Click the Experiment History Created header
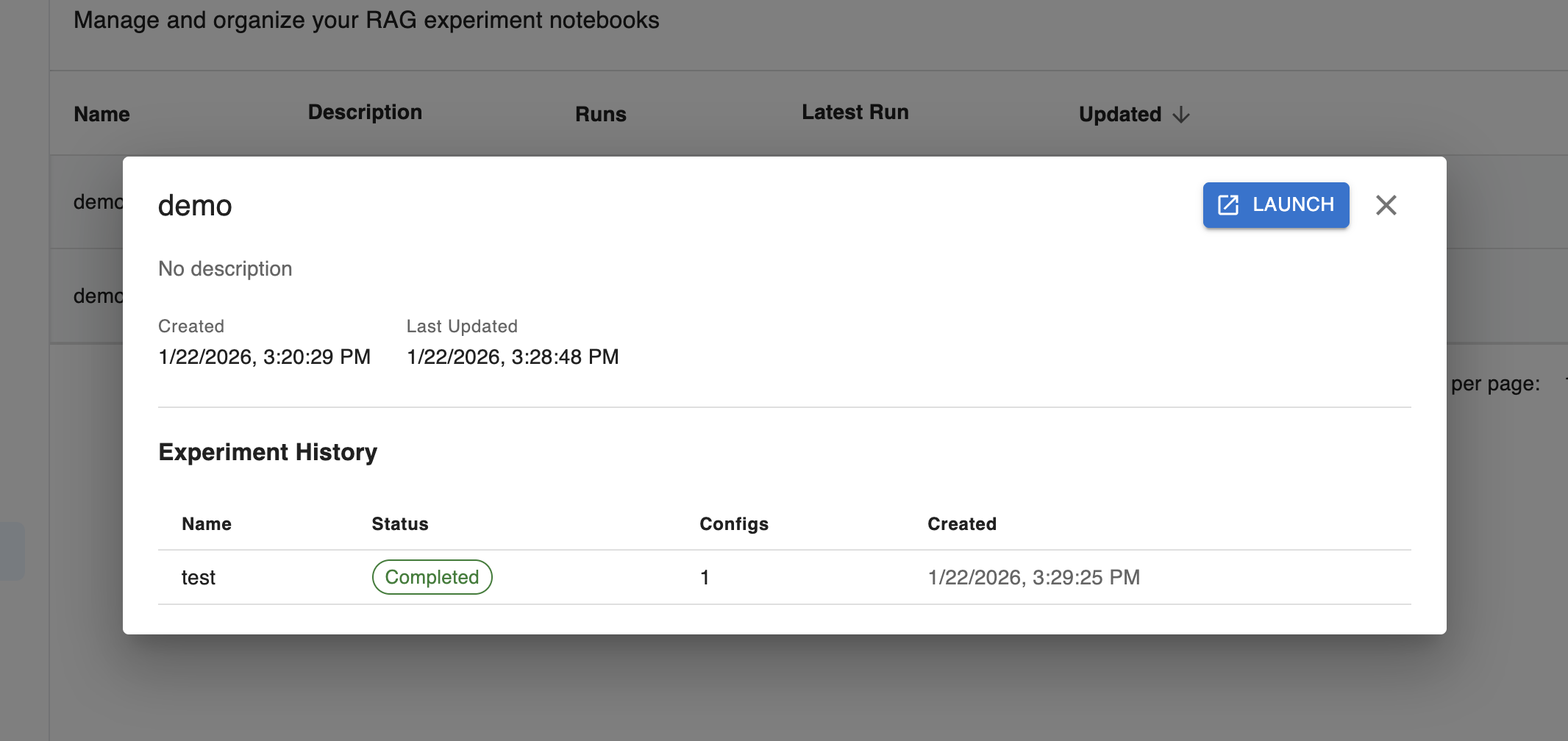This screenshot has width=1568, height=741. (x=961, y=524)
